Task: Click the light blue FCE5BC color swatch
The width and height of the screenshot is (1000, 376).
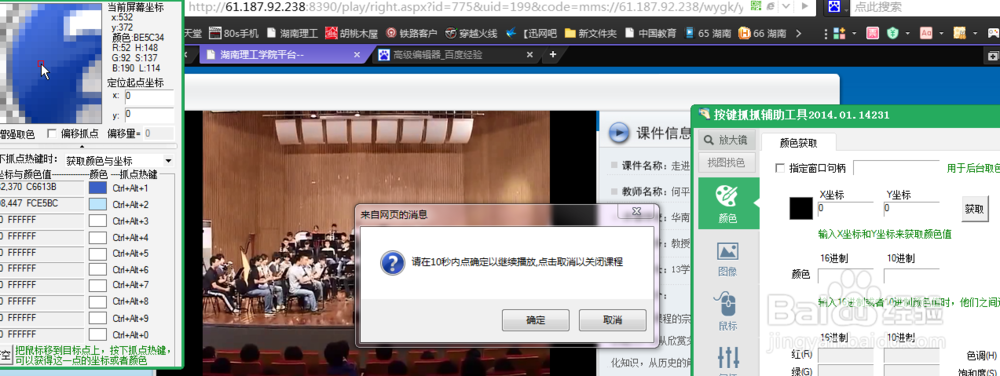Action: pyautogui.click(x=98, y=205)
